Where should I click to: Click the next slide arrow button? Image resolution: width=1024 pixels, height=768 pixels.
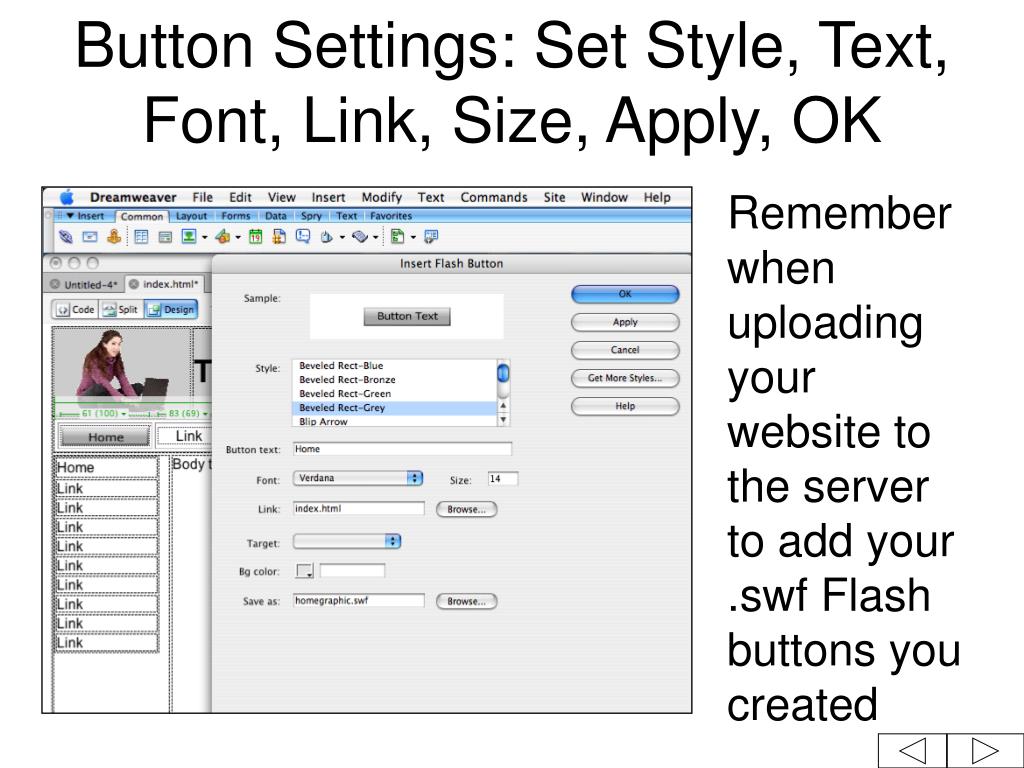(985, 750)
